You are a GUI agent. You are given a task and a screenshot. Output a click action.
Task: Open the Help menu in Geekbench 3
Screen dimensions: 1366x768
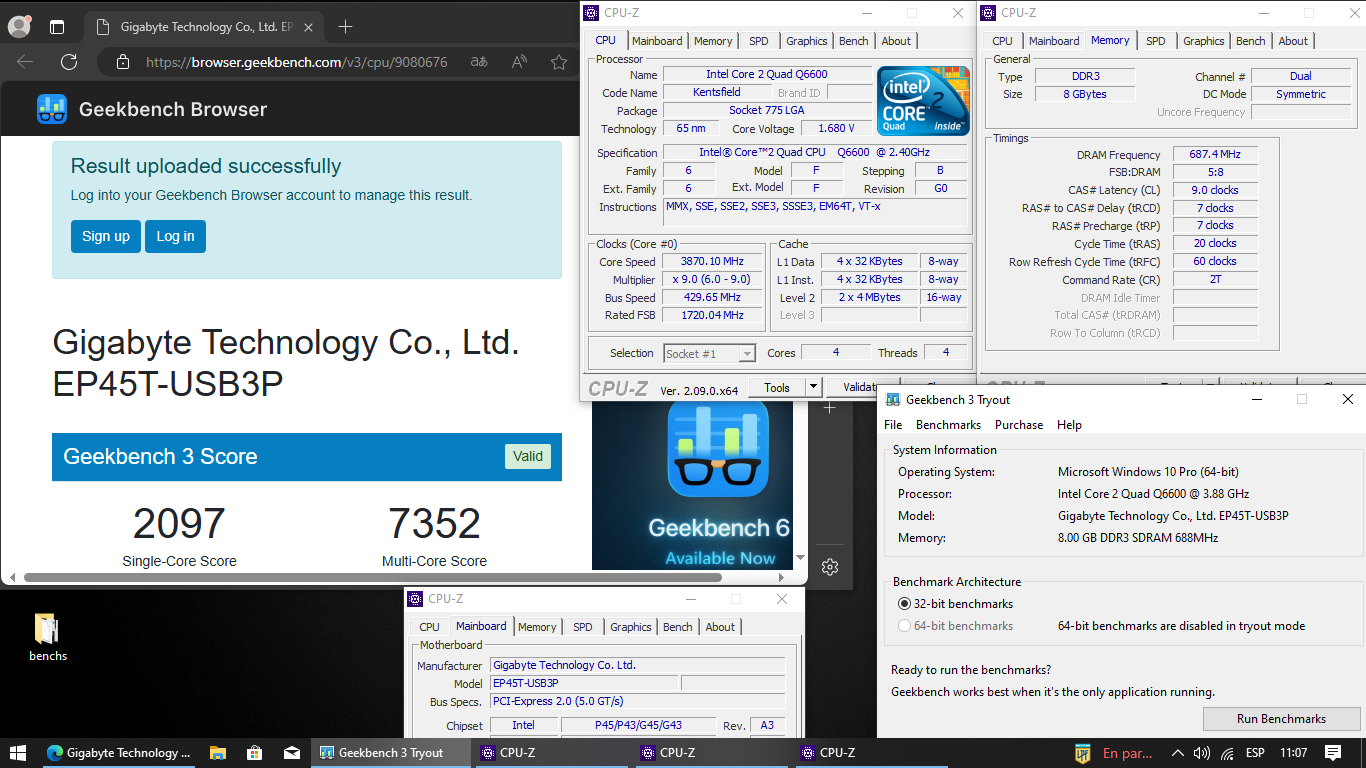click(x=1069, y=425)
